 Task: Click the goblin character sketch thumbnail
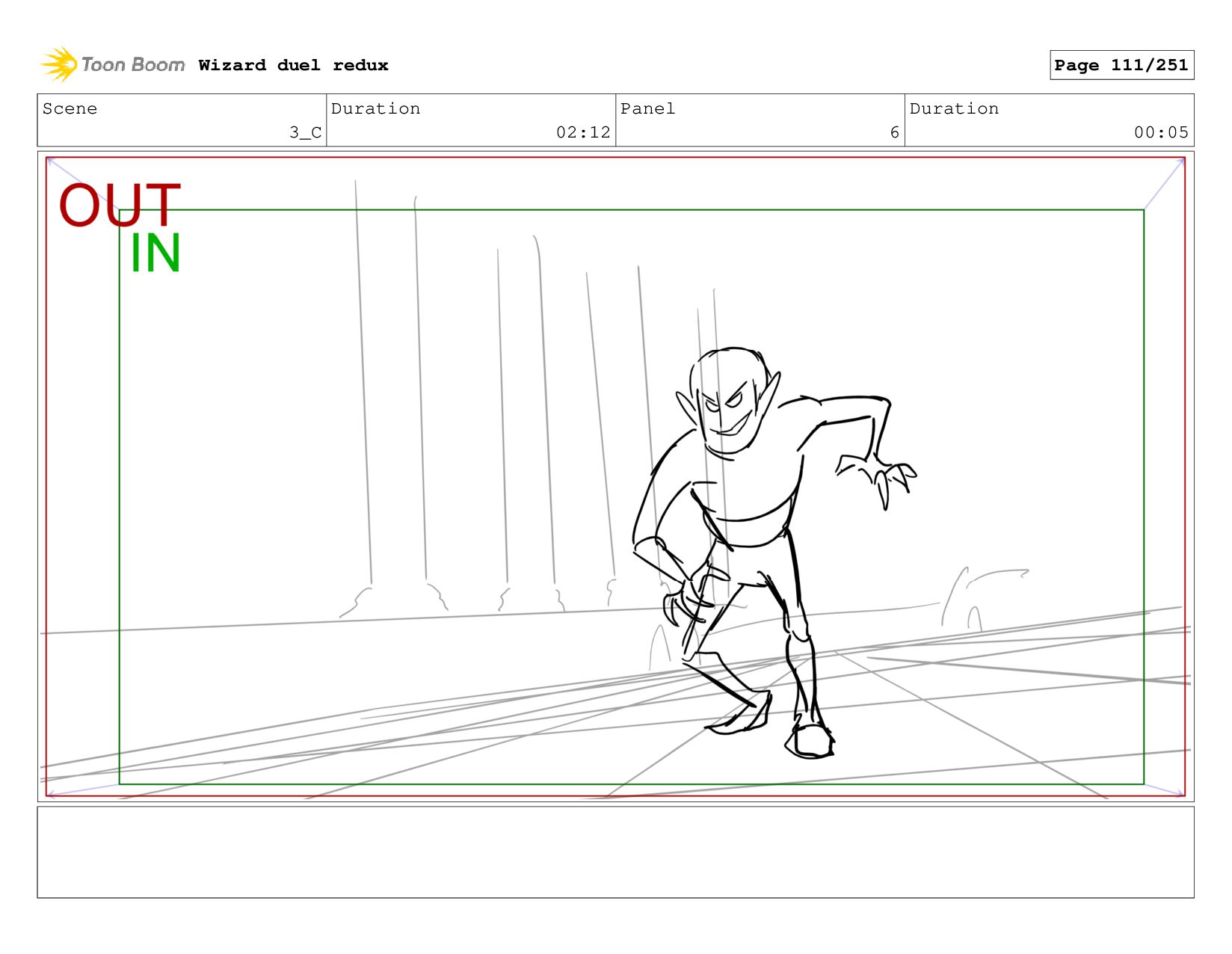click(775, 552)
